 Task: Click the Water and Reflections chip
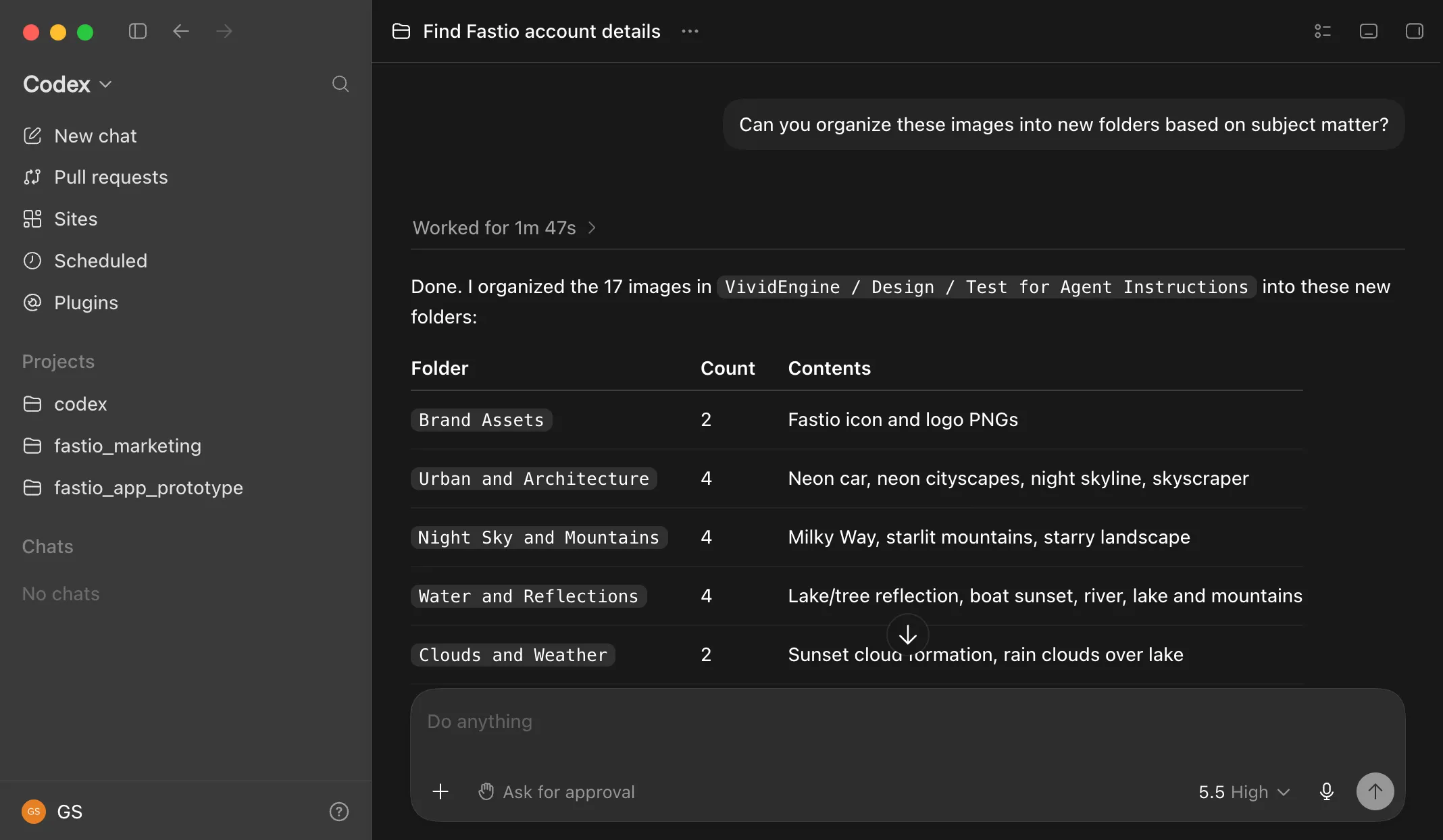pos(528,596)
